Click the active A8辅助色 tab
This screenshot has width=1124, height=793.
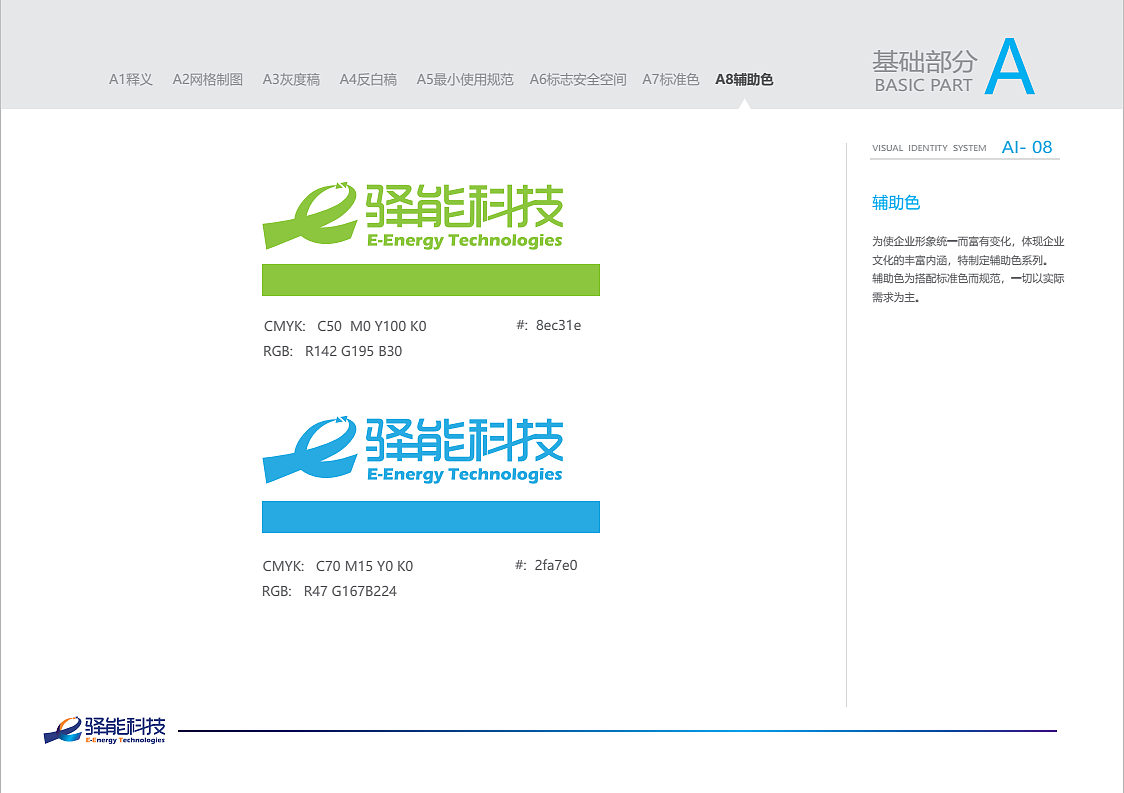(x=744, y=80)
